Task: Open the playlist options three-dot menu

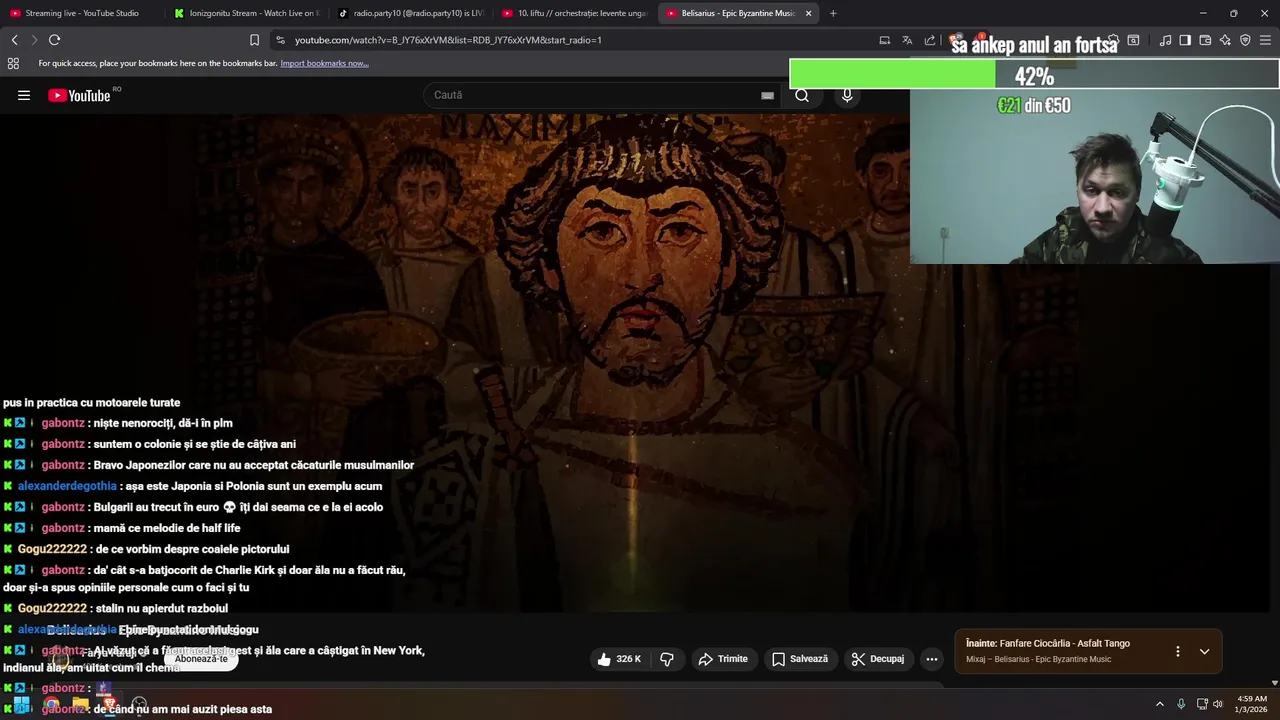Action: [x=1177, y=651]
